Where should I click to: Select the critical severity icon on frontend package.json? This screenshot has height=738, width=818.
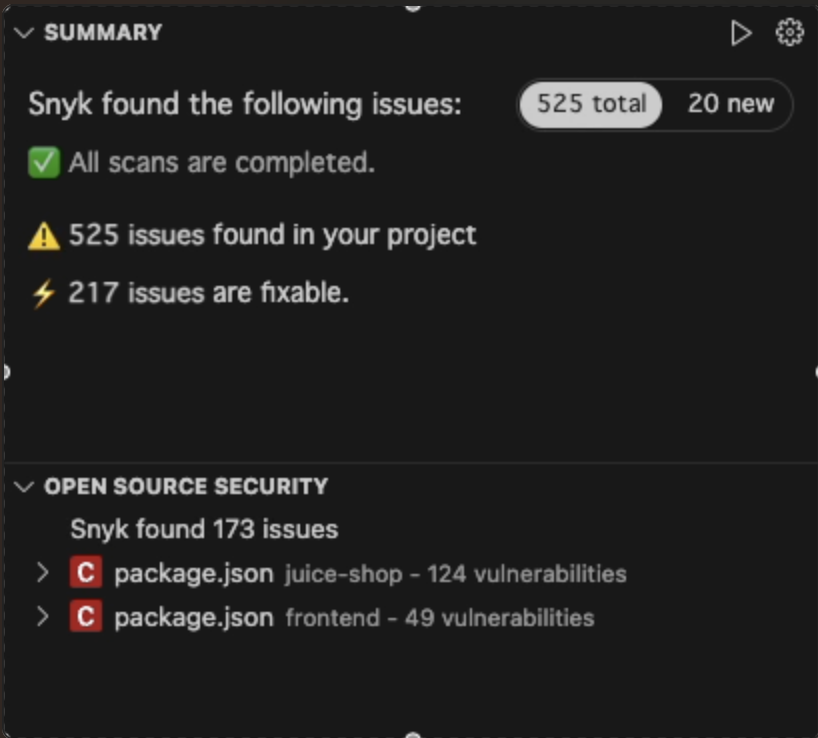pos(88,617)
